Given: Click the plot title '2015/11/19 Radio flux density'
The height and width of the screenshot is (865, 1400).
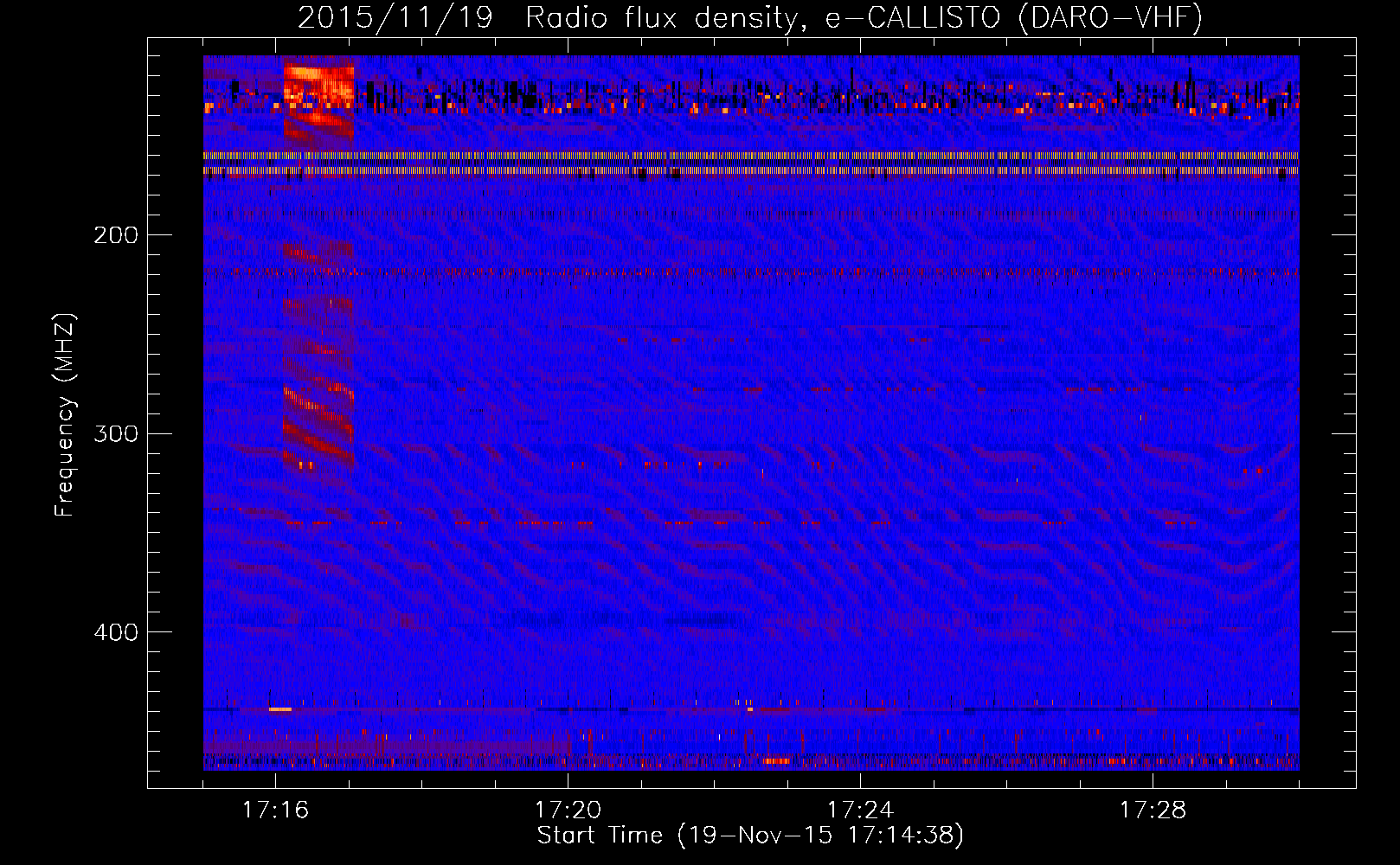Looking at the screenshot, I should [x=750, y=17].
